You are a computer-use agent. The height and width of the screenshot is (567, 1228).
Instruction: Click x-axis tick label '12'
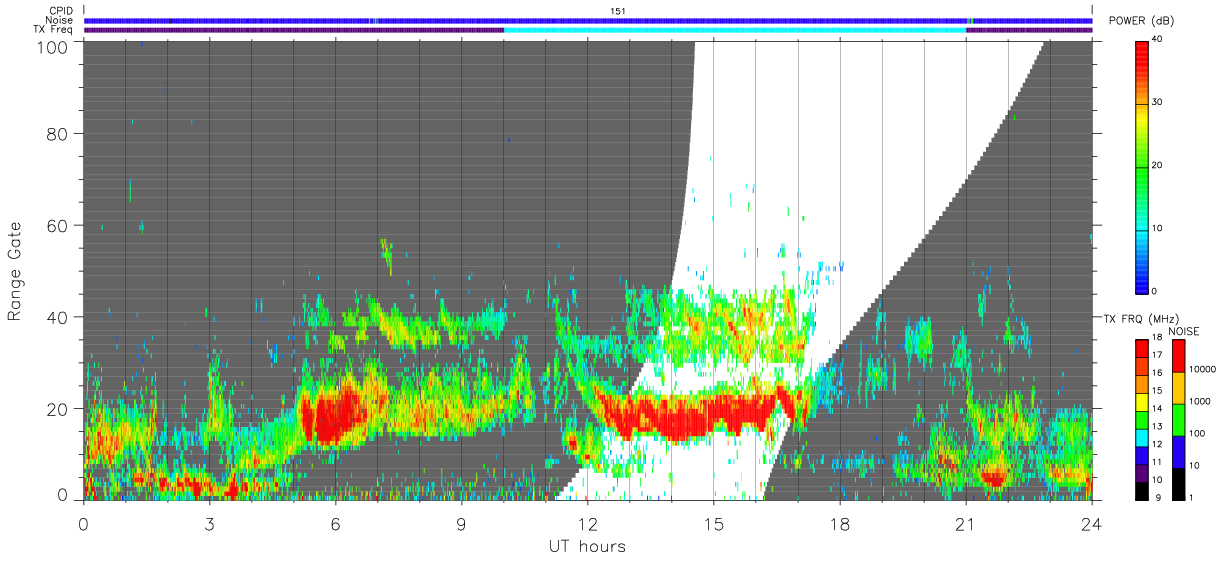[587, 524]
